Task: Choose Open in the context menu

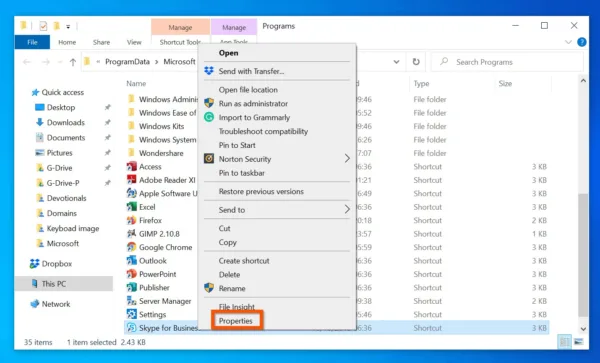Action: pos(228,53)
